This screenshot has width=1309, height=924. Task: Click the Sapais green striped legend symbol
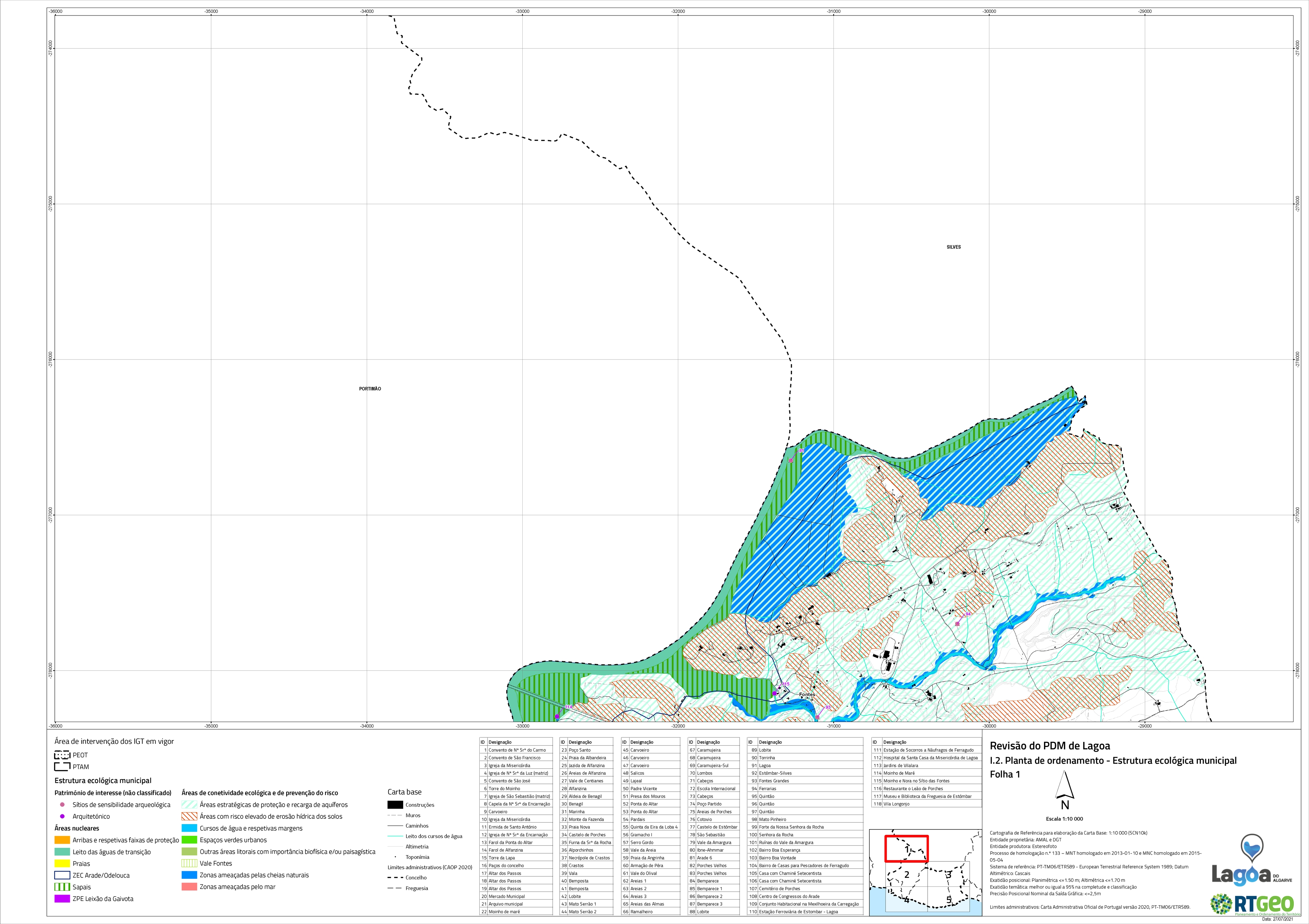pyautogui.click(x=62, y=887)
